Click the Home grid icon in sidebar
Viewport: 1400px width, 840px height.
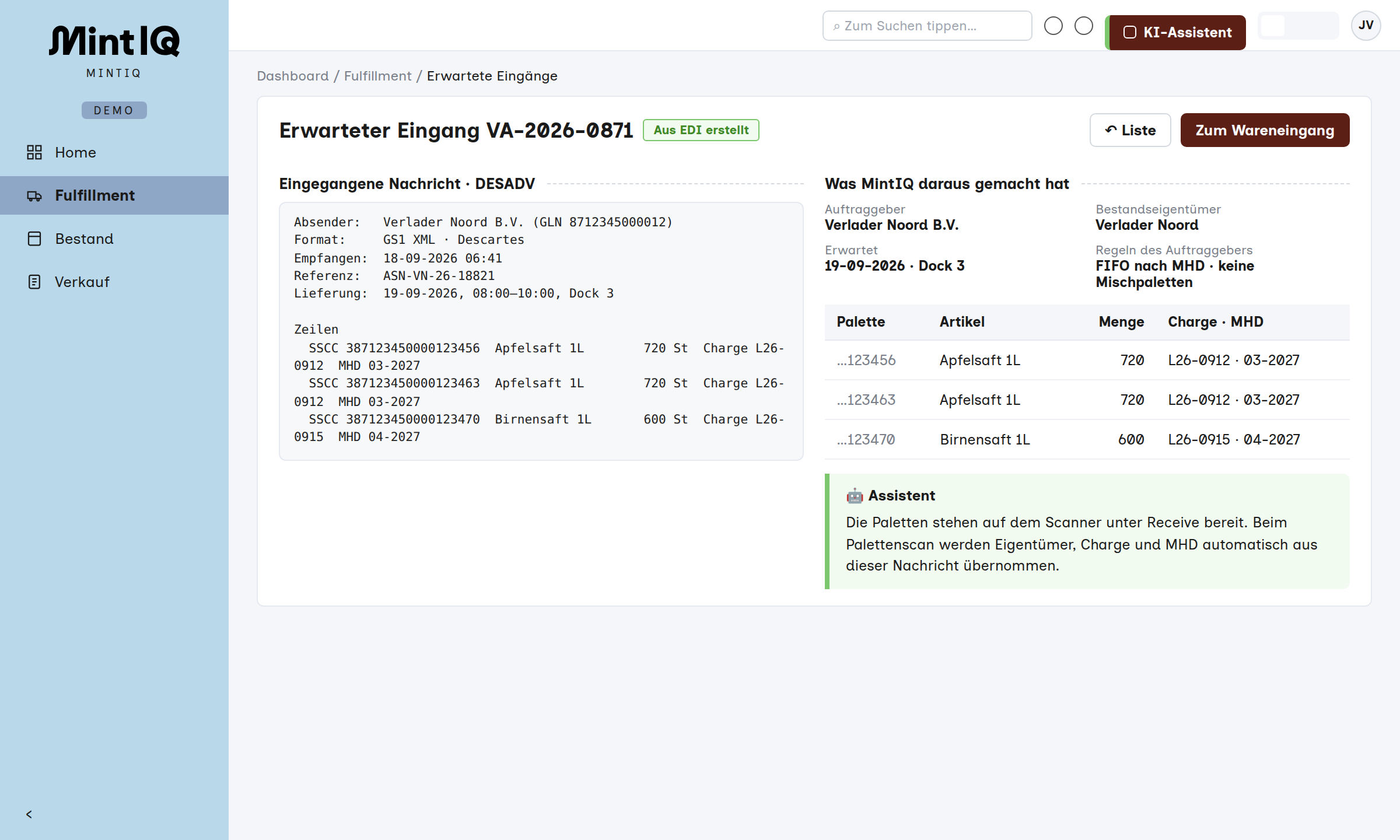tap(34, 152)
